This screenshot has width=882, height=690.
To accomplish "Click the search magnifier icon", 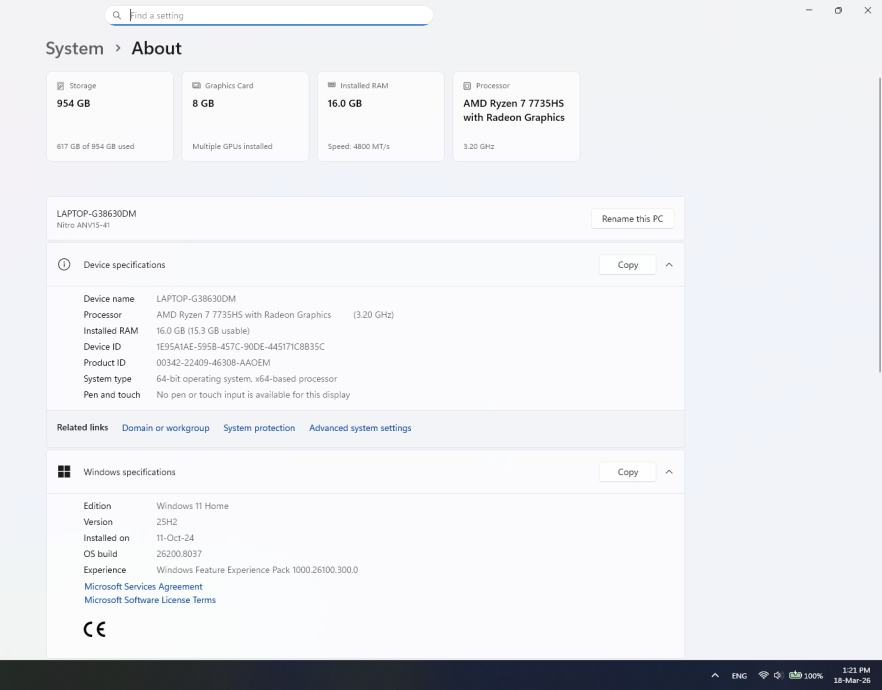I will (x=116, y=15).
